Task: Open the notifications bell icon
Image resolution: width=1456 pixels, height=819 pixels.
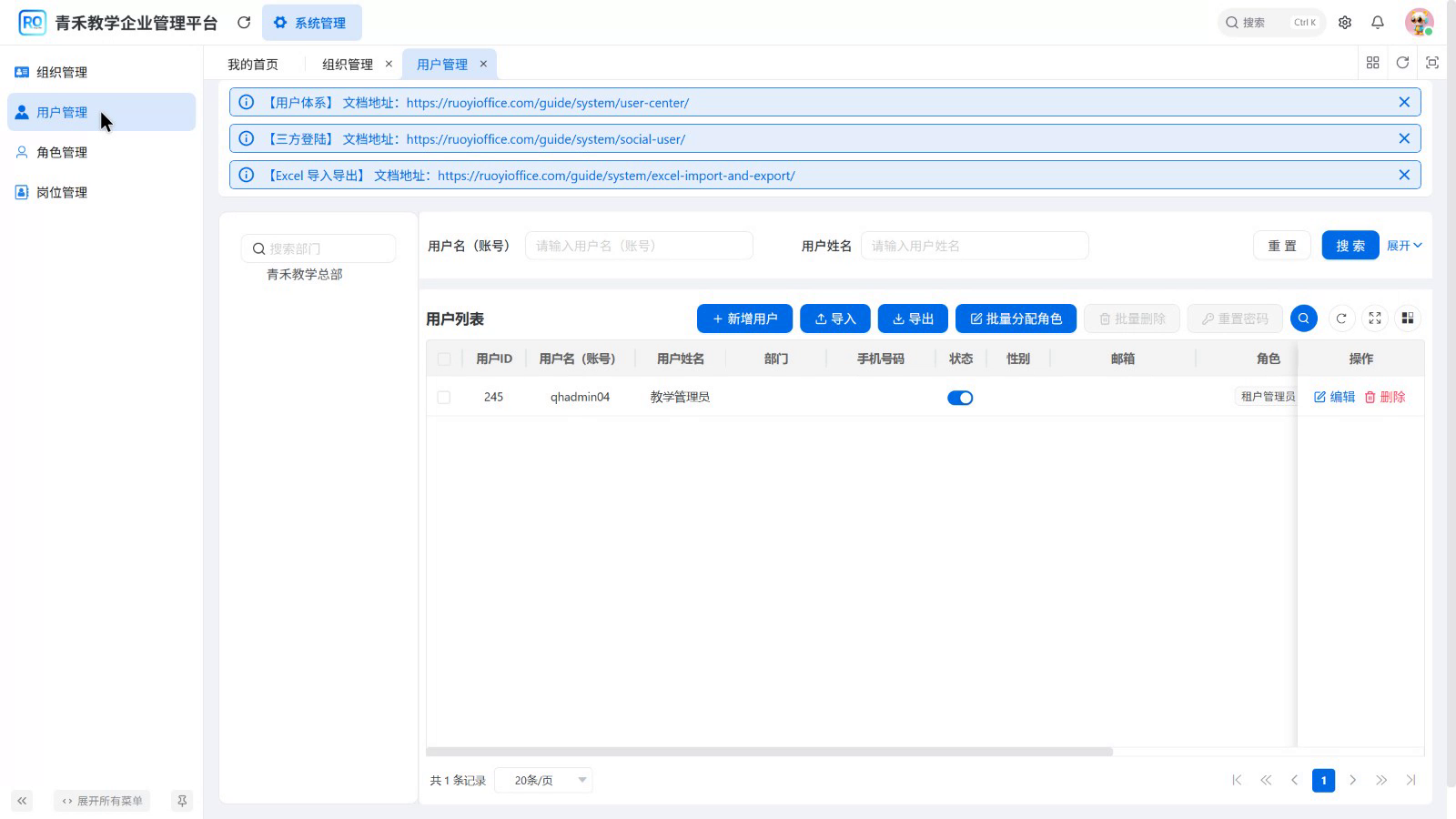Action: [x=1378, y=23]
